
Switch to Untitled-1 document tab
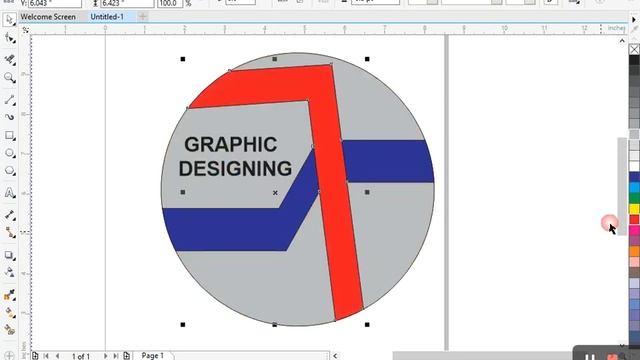pos(107,17)
